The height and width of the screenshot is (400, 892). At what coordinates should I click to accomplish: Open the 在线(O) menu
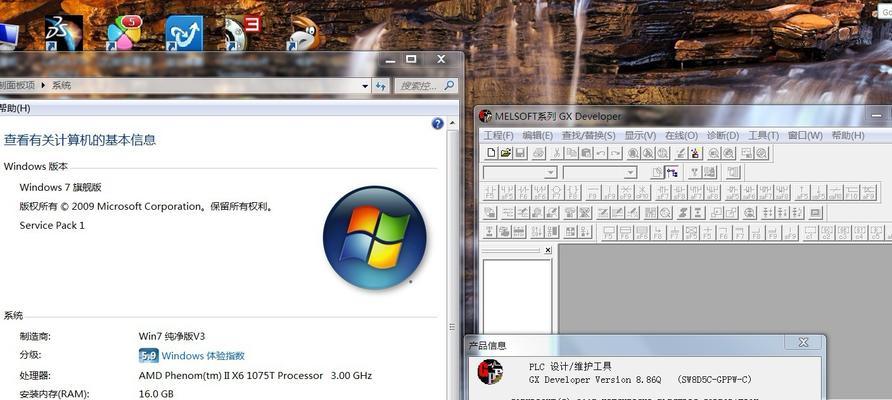[x=682, y=135]
